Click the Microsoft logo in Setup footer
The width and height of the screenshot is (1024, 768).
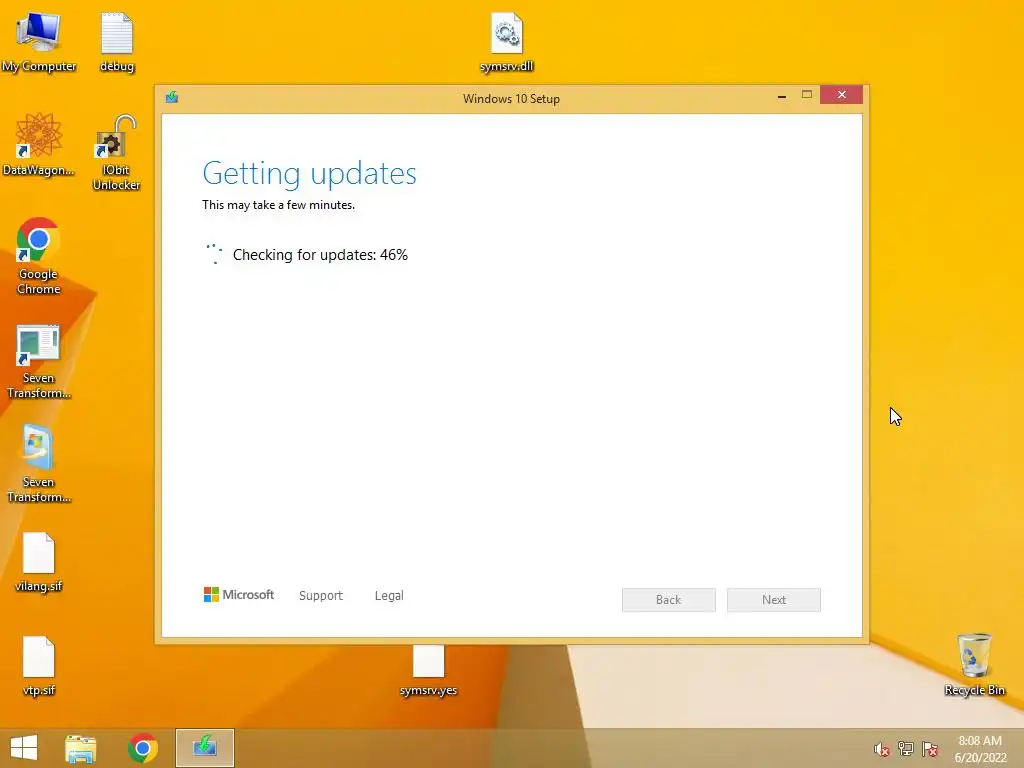pyautogui.click(x=239, y=594)
